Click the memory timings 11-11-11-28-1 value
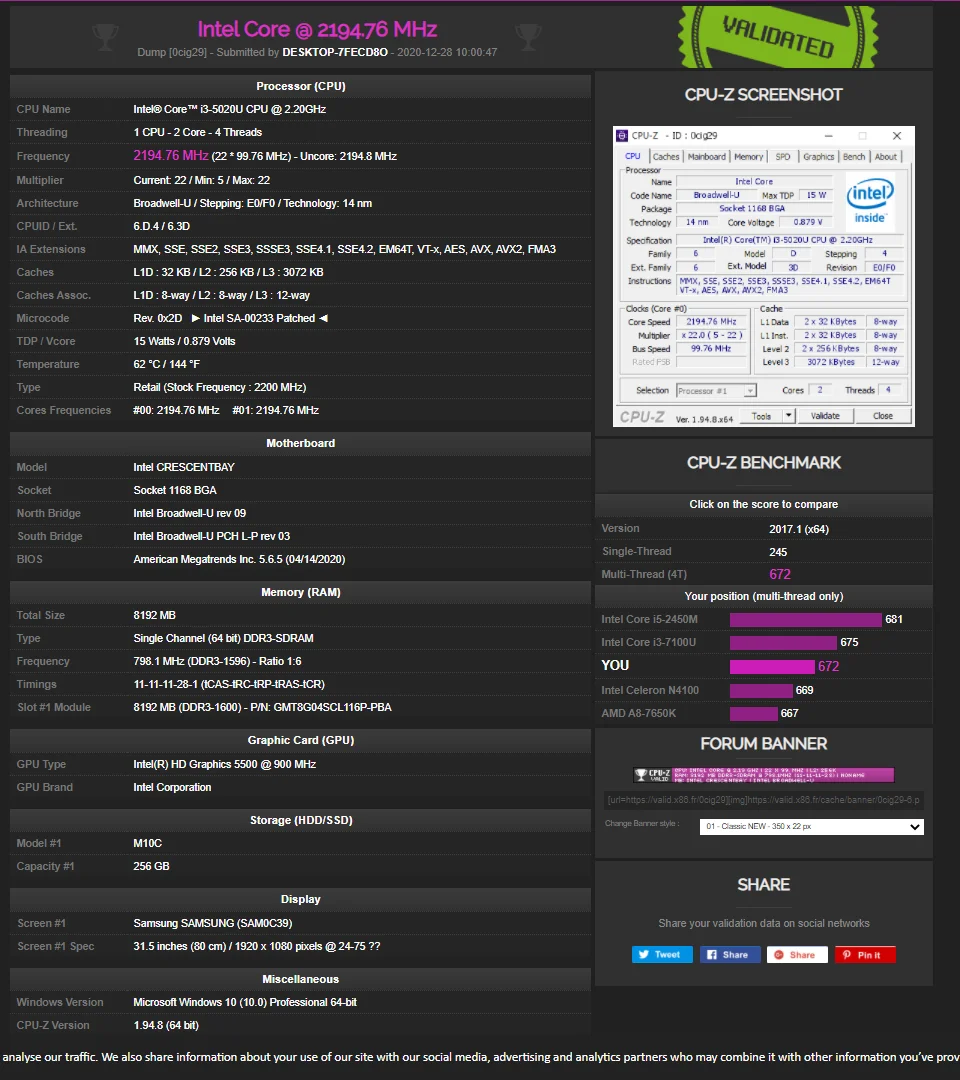This screenshot has width=960, height=1080. pyautogui.click(x=229, y=684)
